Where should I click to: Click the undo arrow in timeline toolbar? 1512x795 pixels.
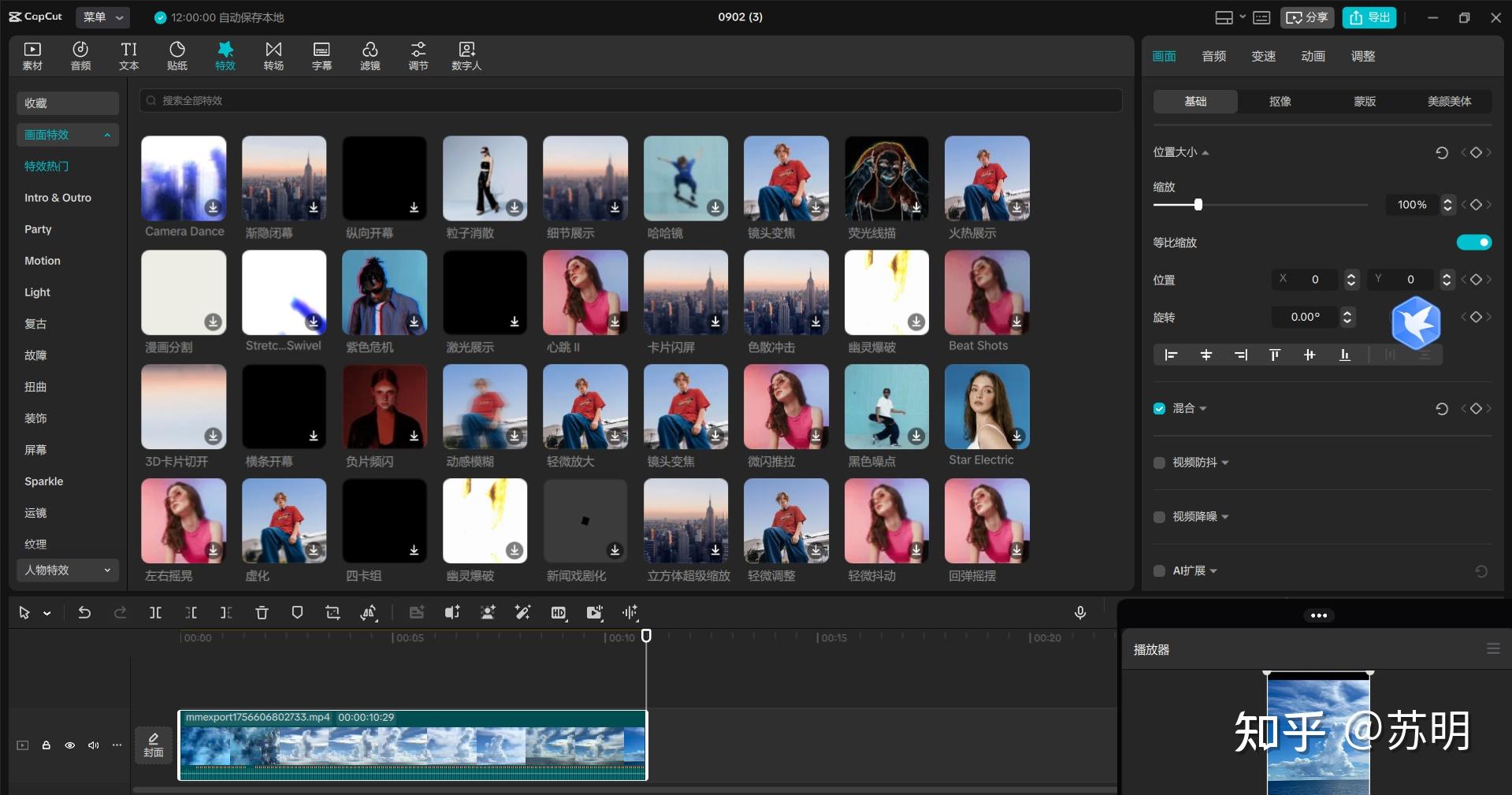pos(84,613)
